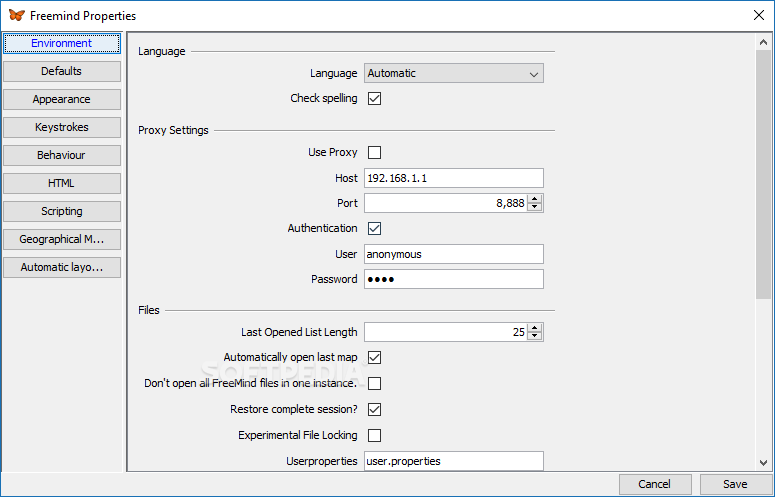Click the Last Opened List Length field
Image resolution: width=775 pixels, height=497 pixels.
(446, 332)
